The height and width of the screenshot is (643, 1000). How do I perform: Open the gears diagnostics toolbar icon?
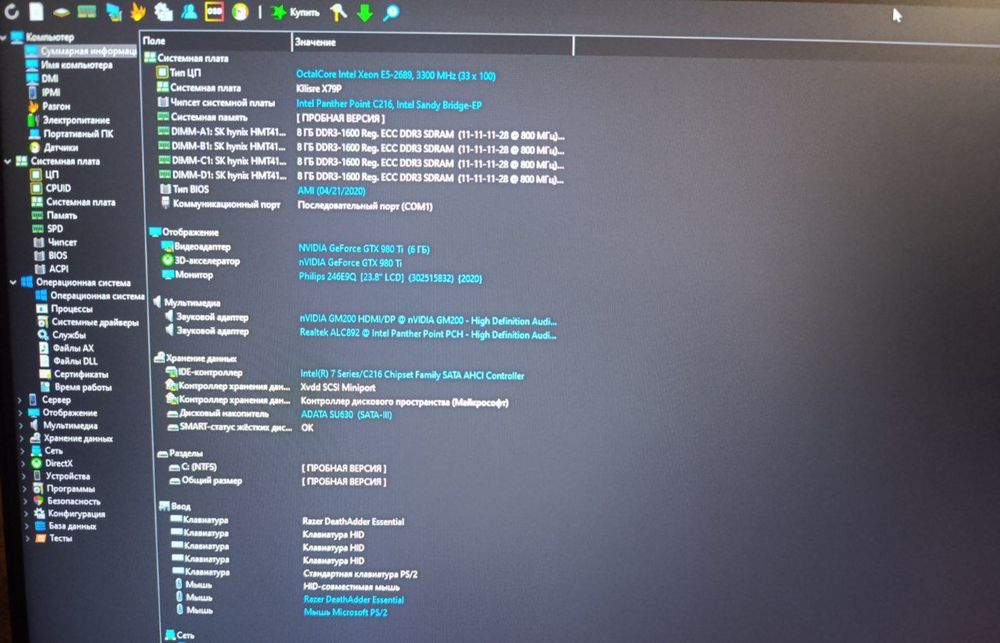tap(163, 11)
